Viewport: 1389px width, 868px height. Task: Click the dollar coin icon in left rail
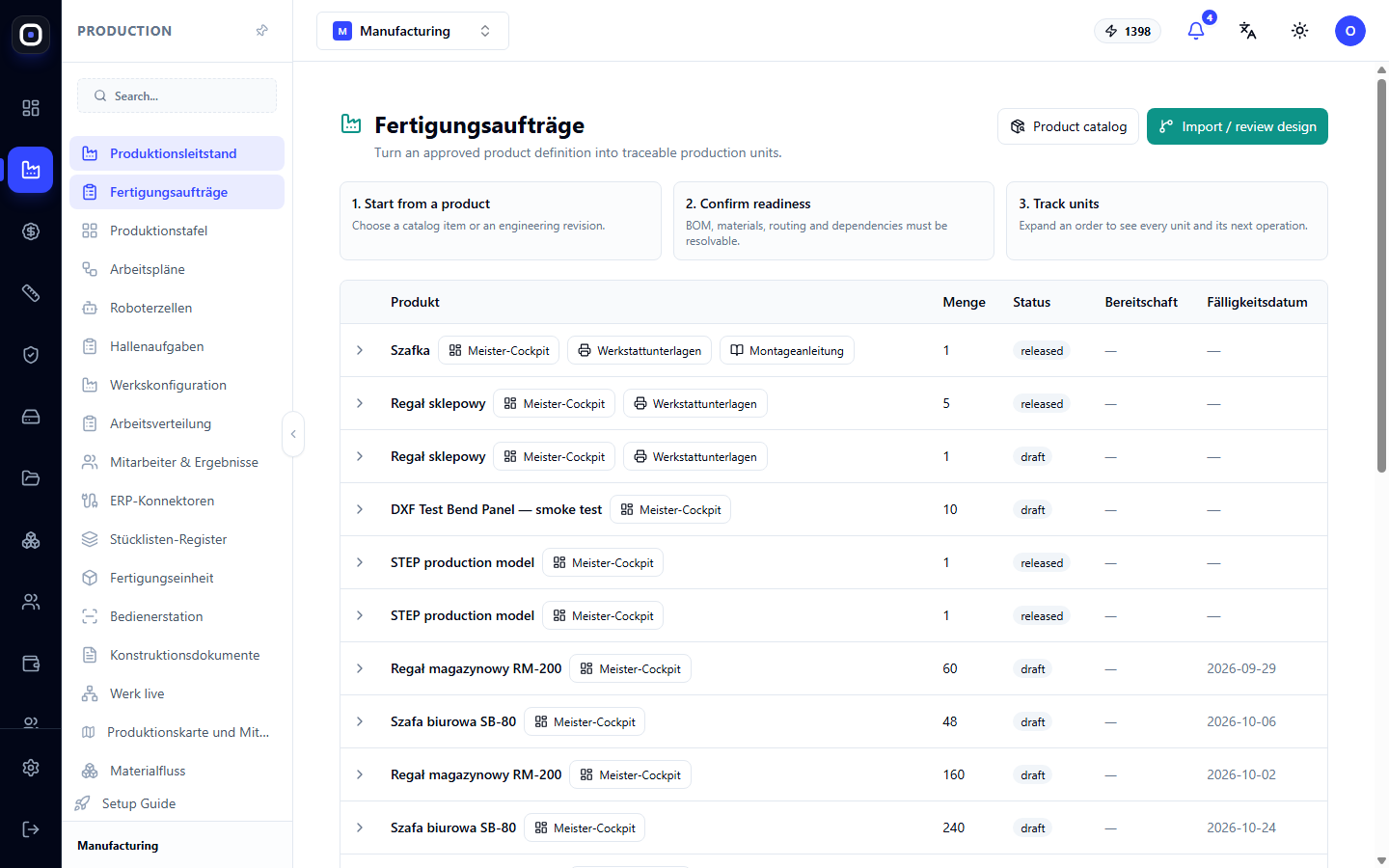pyautogui.click(x=31, y=231)
